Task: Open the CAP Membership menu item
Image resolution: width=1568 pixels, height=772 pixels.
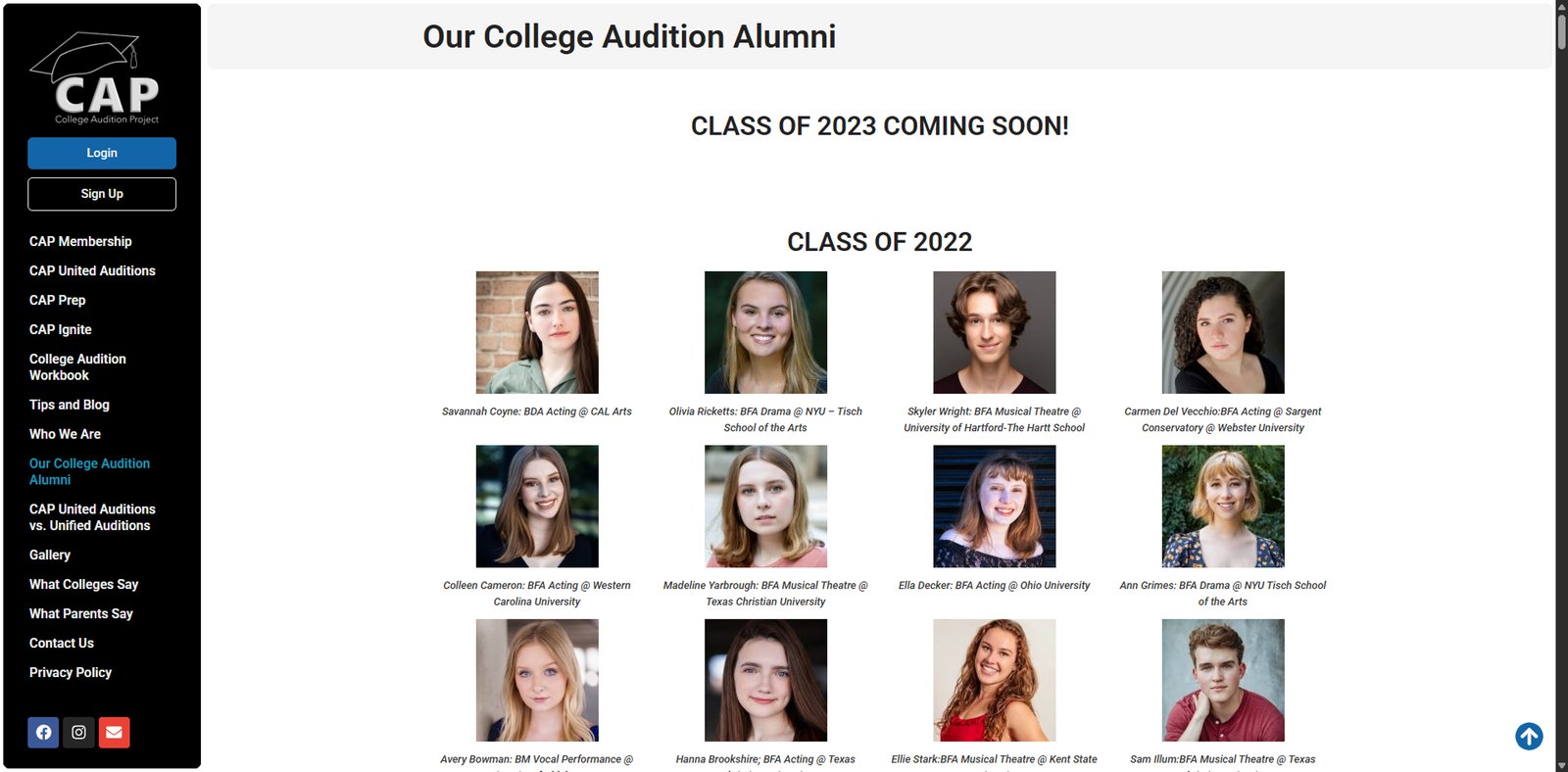Action: [80, 241]
